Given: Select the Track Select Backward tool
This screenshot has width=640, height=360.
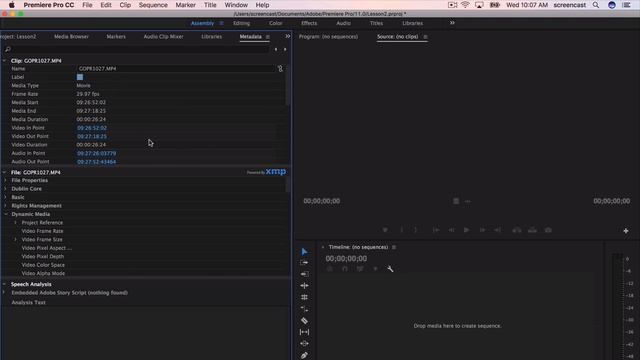Looking at the screenshot, I should pyautogui.click(x=304, y=274).
